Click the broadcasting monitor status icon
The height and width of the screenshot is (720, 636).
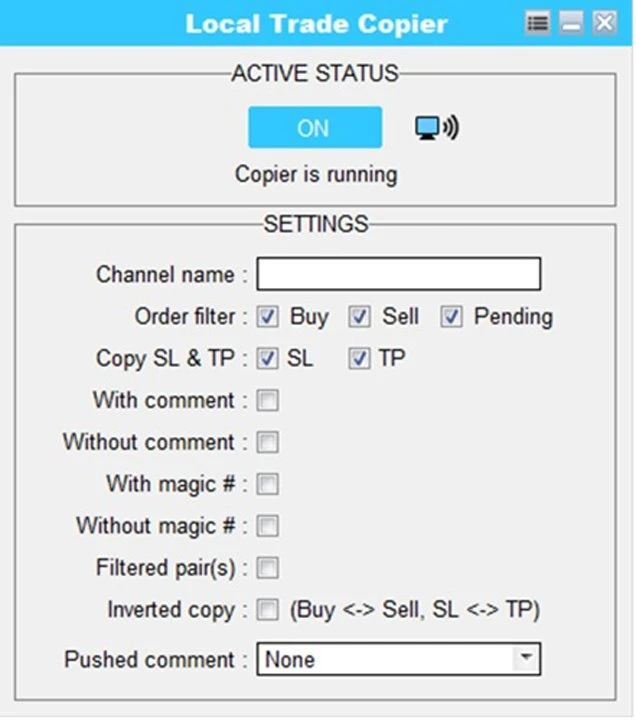click(x=436, y=128)
